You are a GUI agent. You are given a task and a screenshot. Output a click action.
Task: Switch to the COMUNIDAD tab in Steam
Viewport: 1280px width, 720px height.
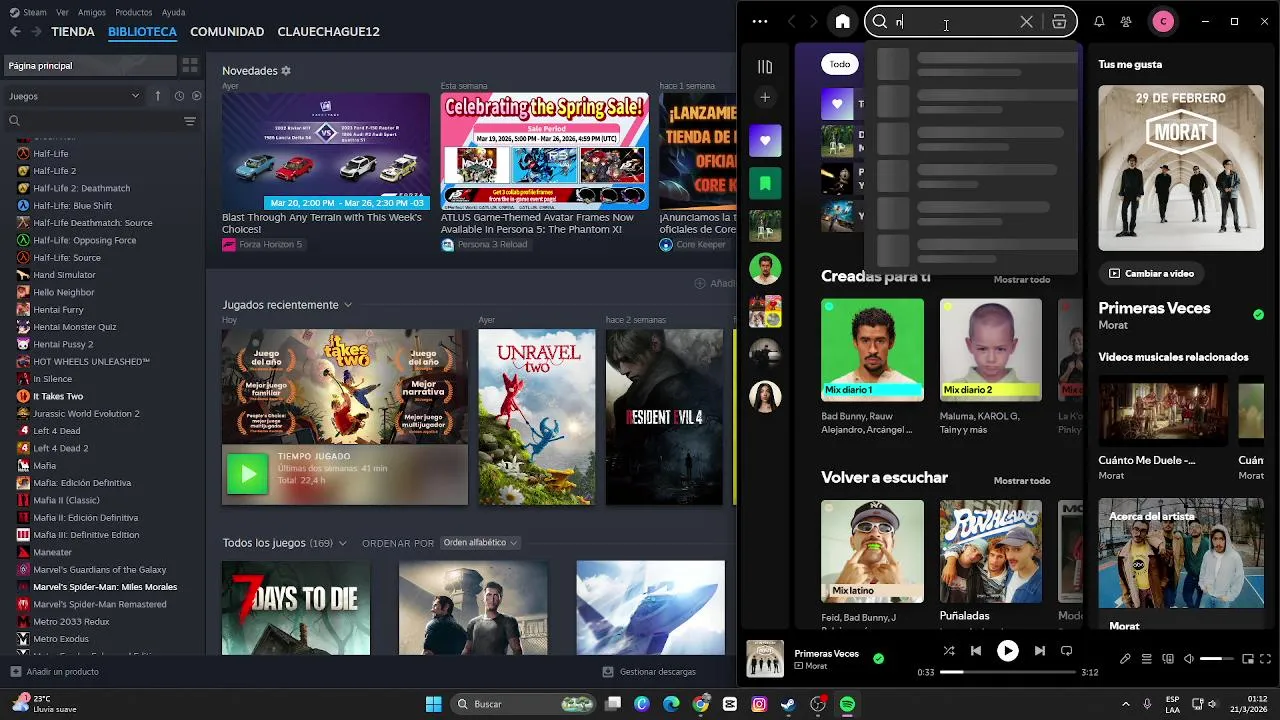point(227,32)
